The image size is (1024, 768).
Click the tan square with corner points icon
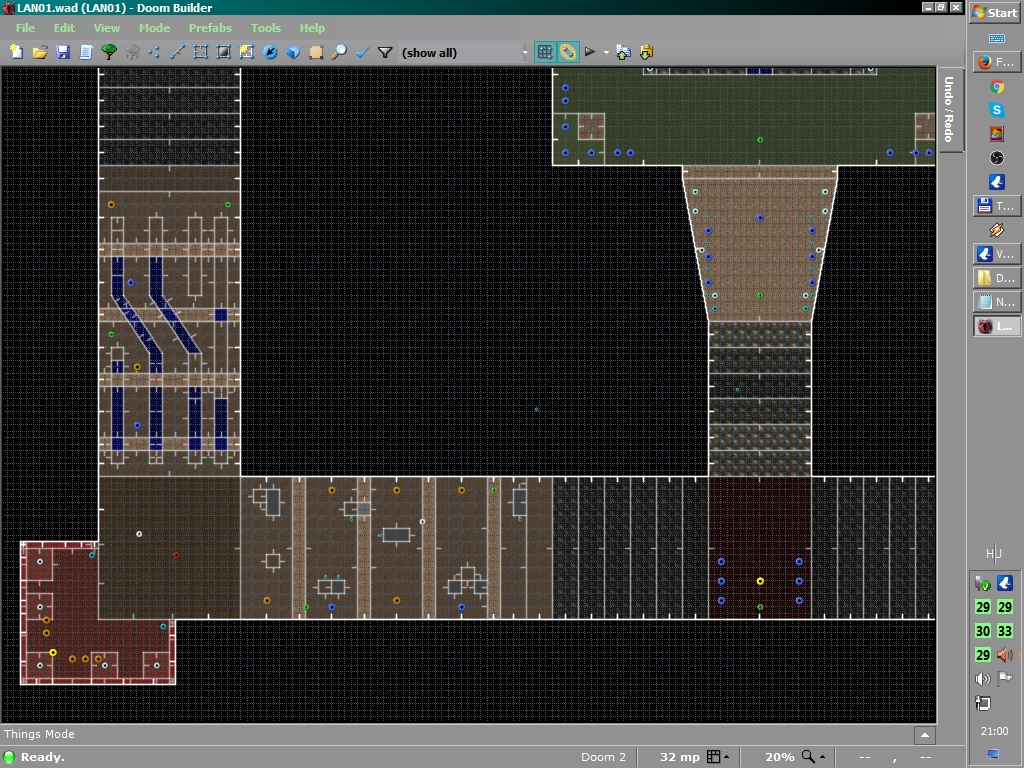tap(316, 52)
